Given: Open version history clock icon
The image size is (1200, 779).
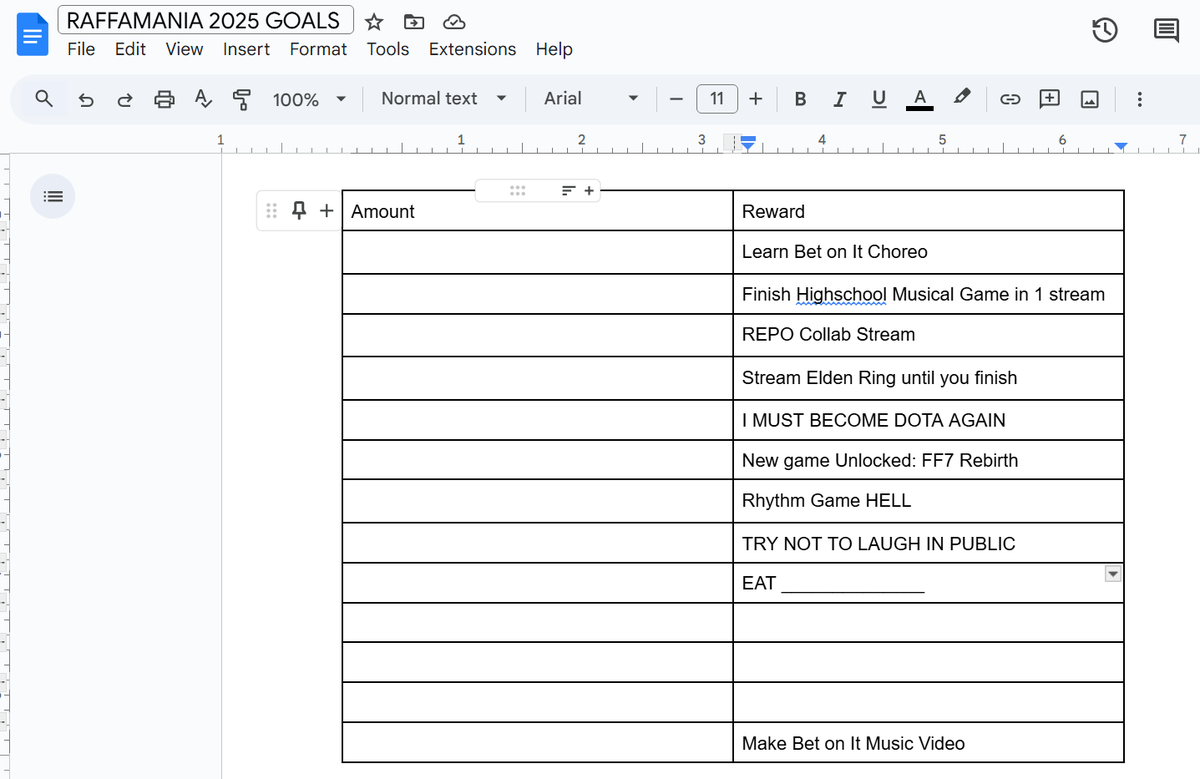Looking at the screenshot, I should pos(1104,31).
